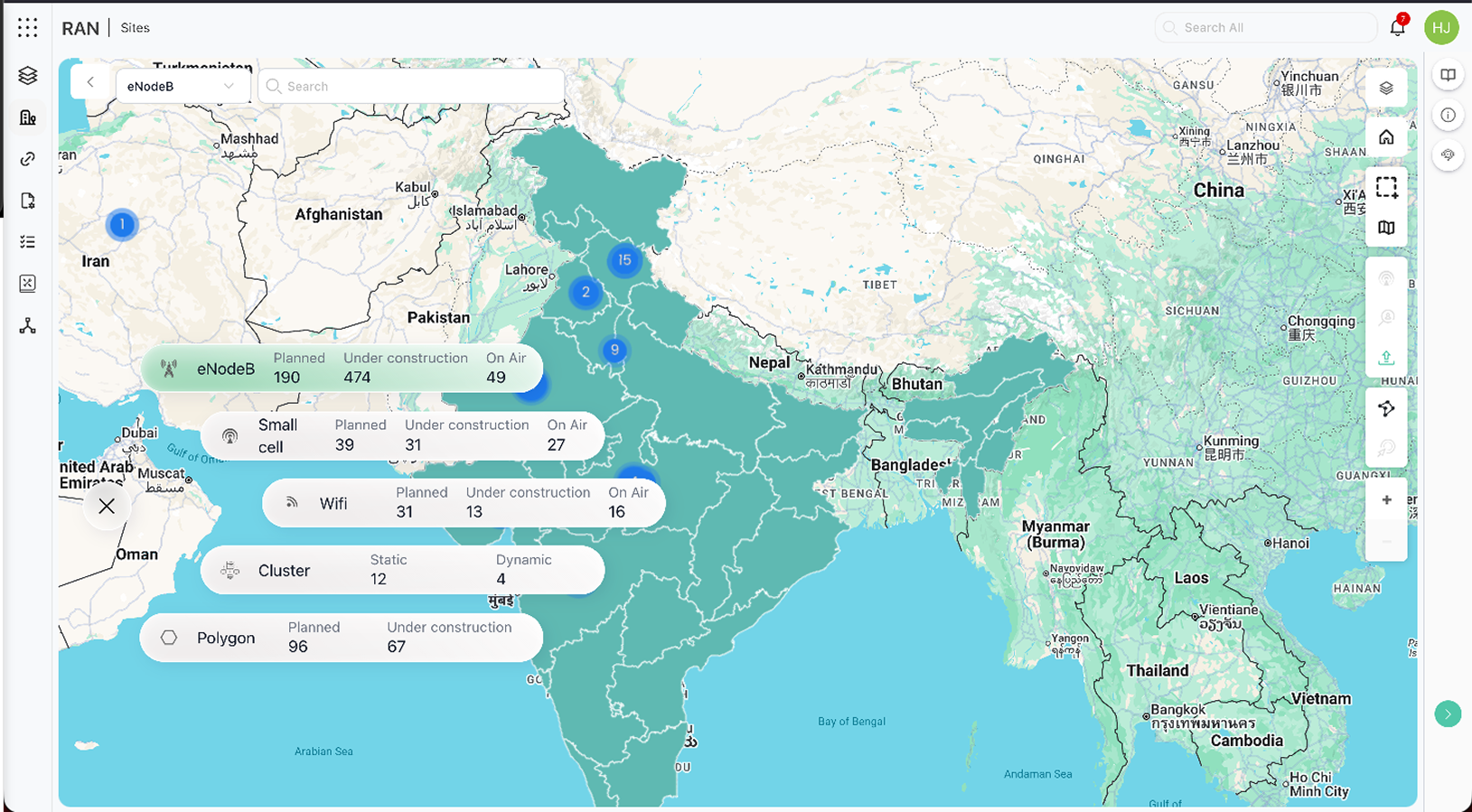Click the green arrow circle at right edge
The width and height of the screenshot is (1472, 812).
pos(1448,714)
